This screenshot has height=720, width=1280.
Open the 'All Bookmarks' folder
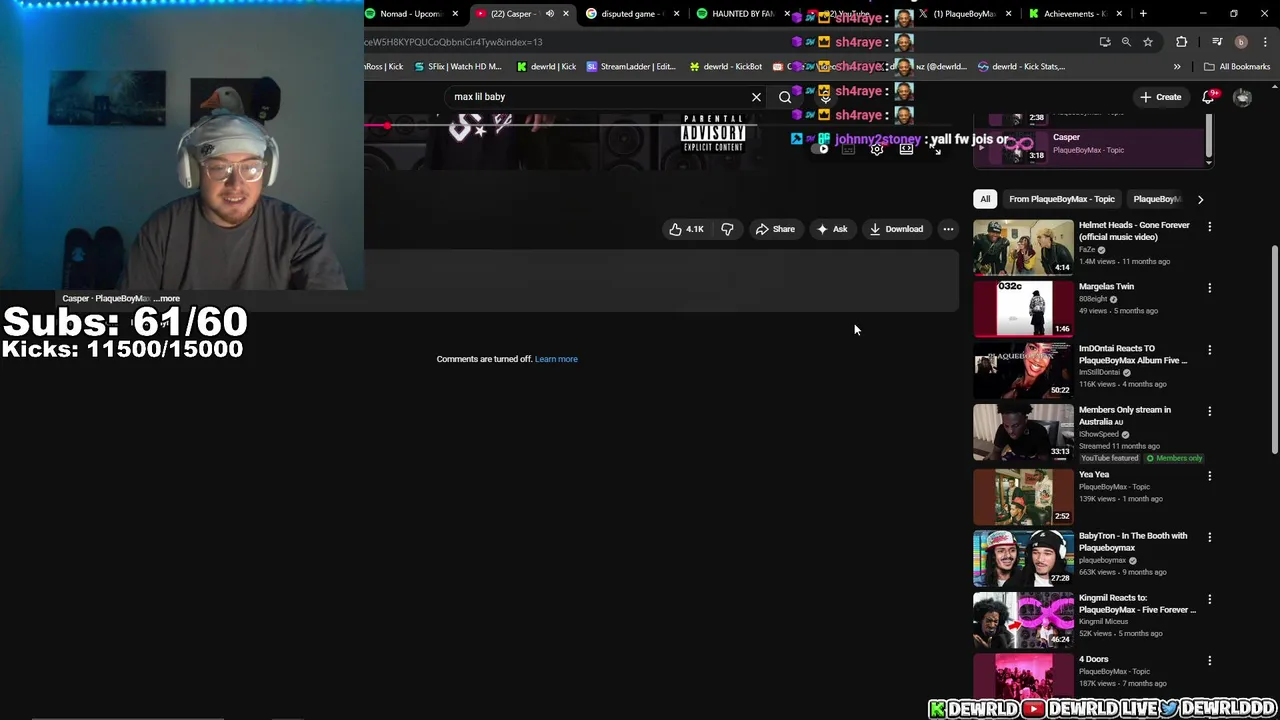(x=1237, y=67)
